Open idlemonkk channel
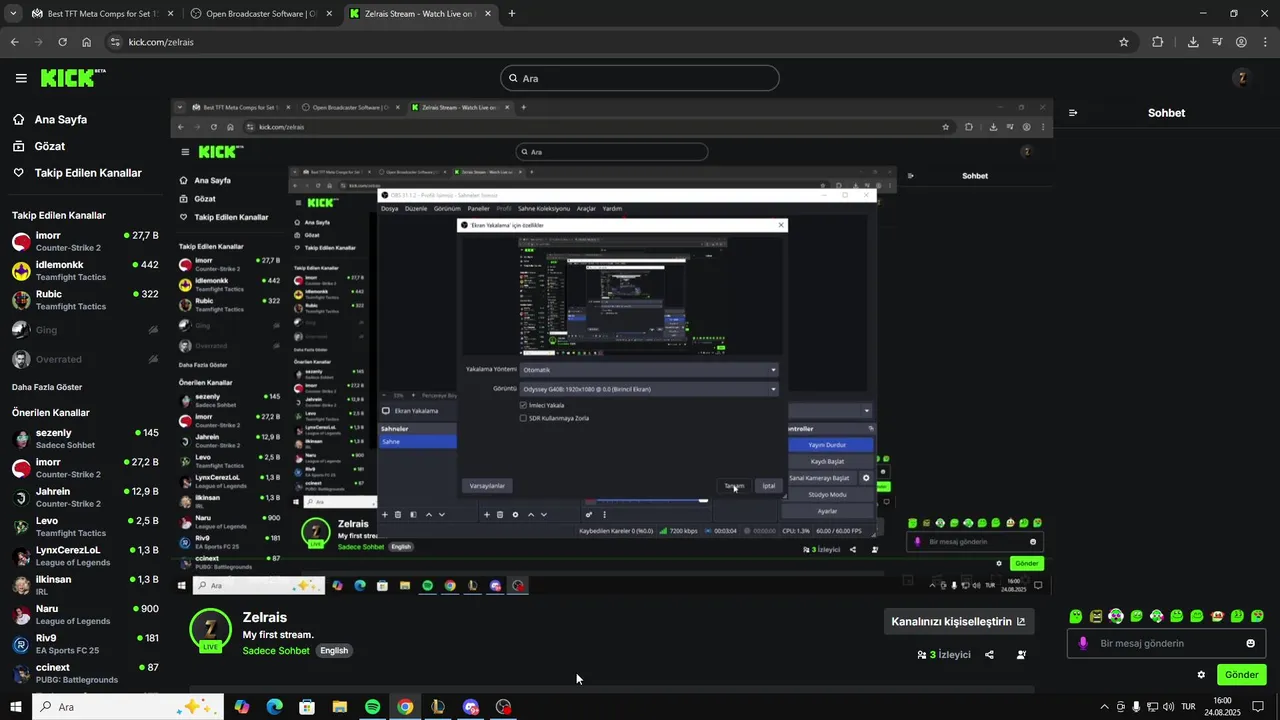 pyautogui.click(x=85, y=270)
